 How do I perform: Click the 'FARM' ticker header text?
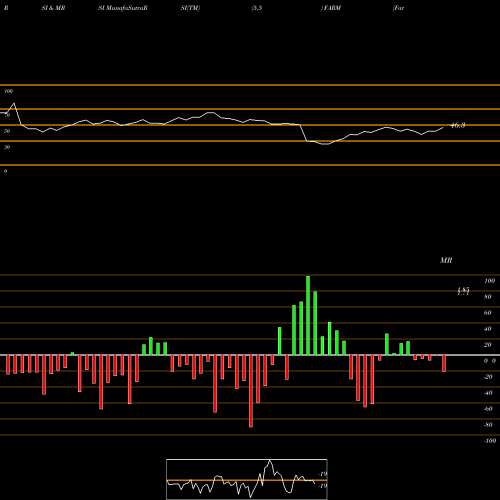[x=331, y=8]
